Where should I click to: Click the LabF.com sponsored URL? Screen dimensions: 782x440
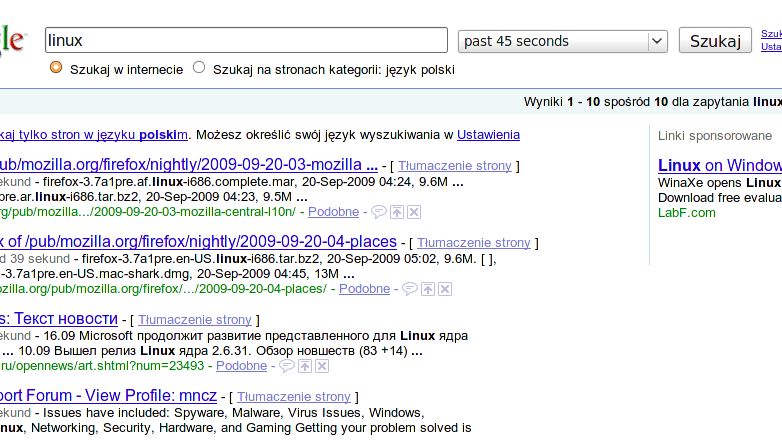click(687, 213)
